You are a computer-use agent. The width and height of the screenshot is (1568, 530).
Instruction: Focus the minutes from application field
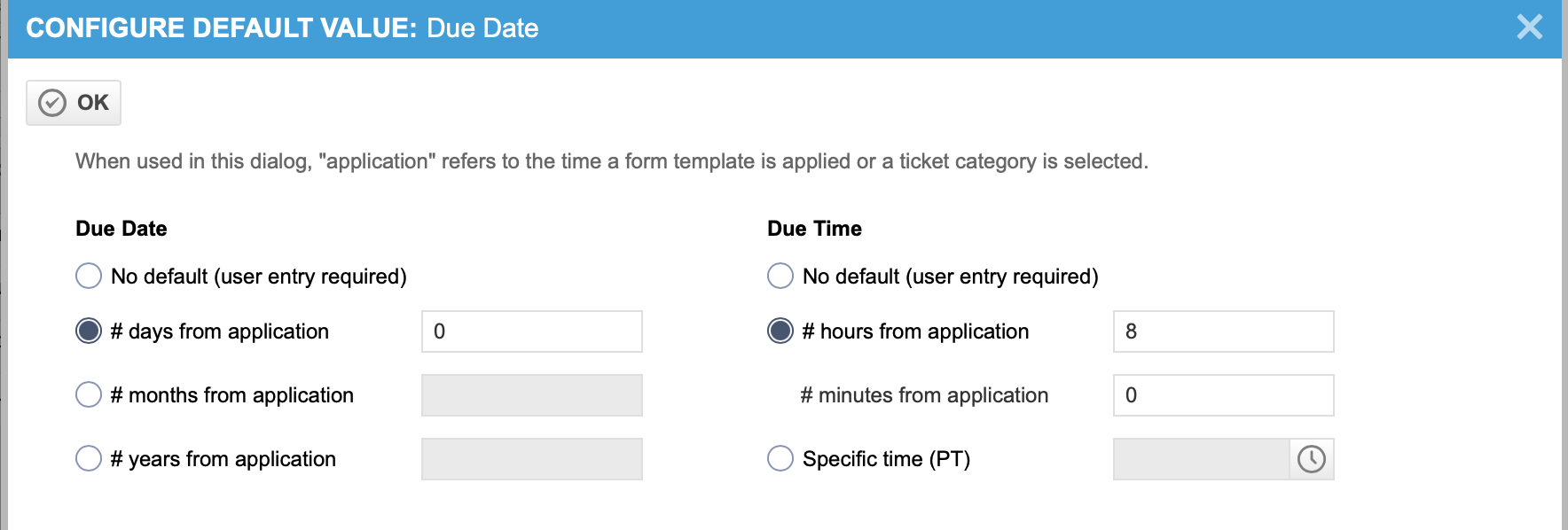pos(1224,395)
